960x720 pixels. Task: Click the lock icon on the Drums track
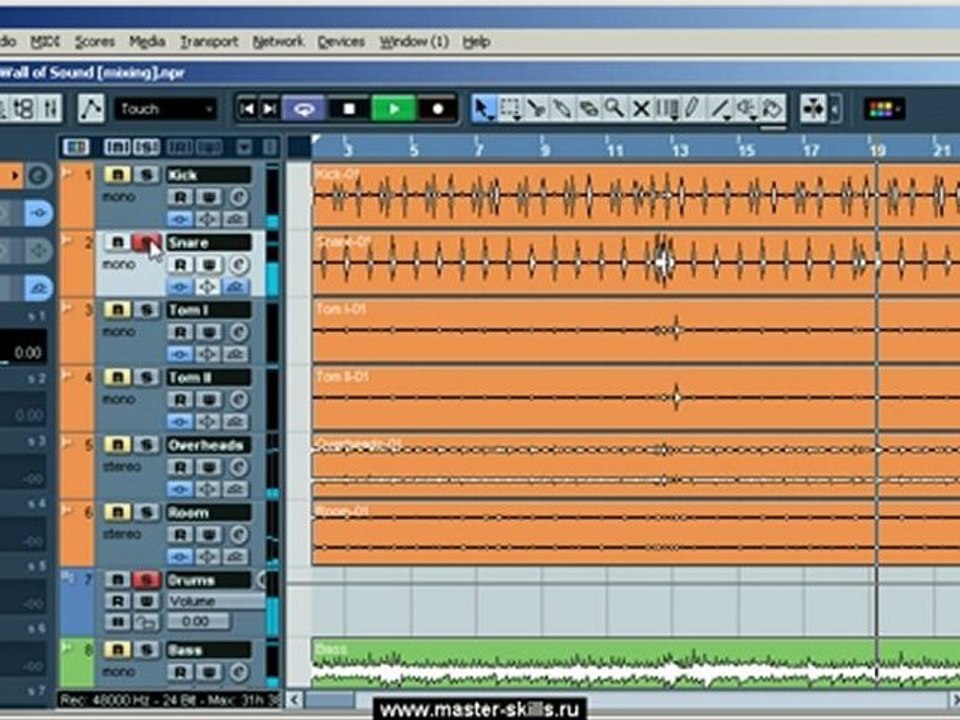pyautogui.click(x=146, y=623)
